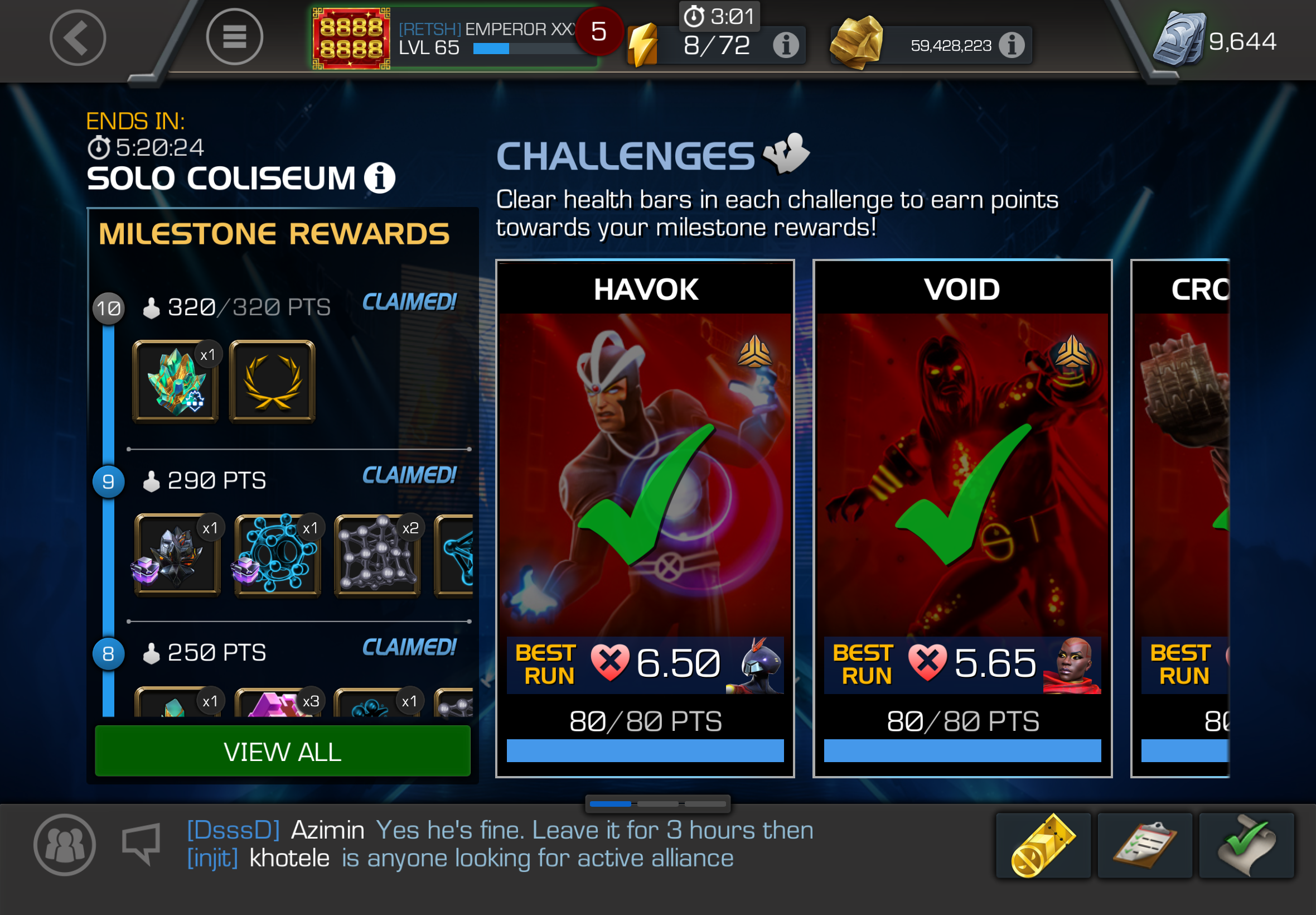The height and width of the screenshot is (915, 1316).
Task: Open chat speech bubble icon
Action: [x=141, y=844]
